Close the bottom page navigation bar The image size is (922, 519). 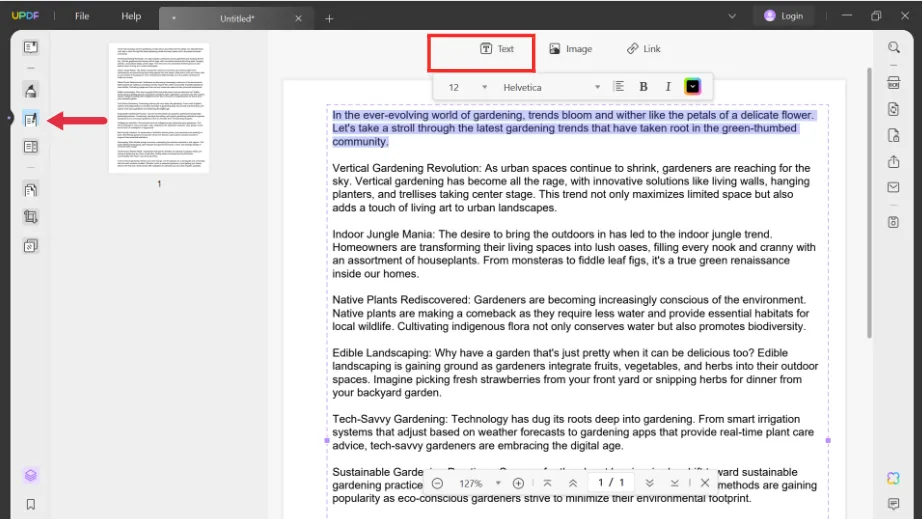[x=705, y=483]
